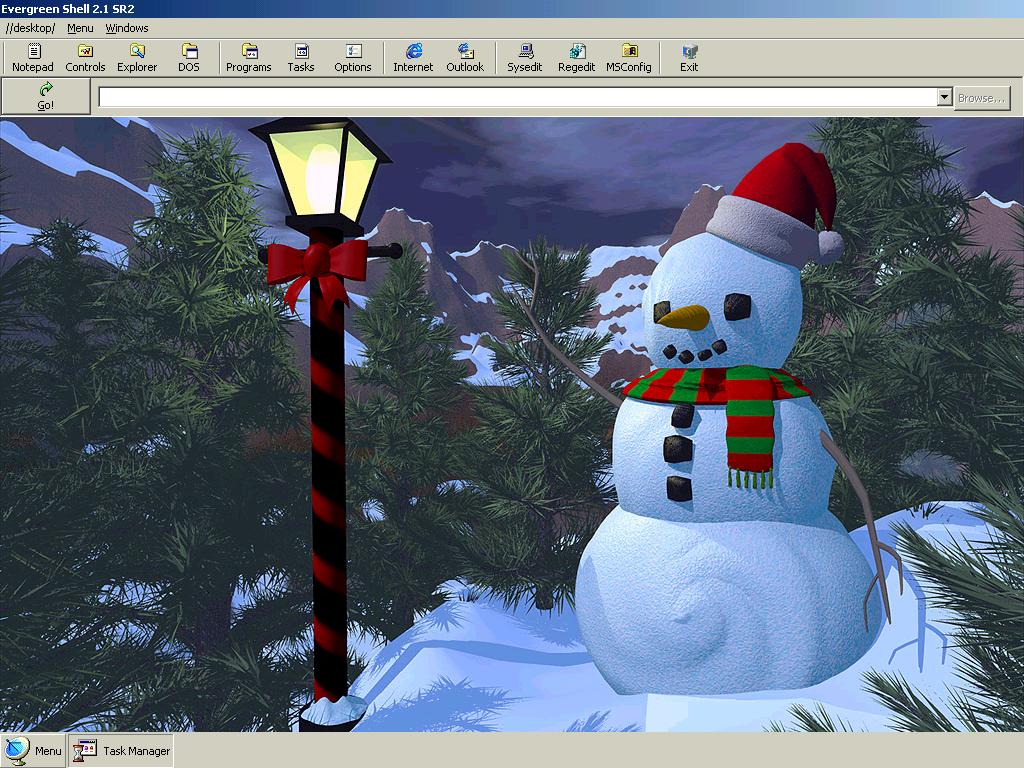This screenshot has width=1024, height=768.
Task: Launch Internet from the toolbar
Action: click(413, 58)
